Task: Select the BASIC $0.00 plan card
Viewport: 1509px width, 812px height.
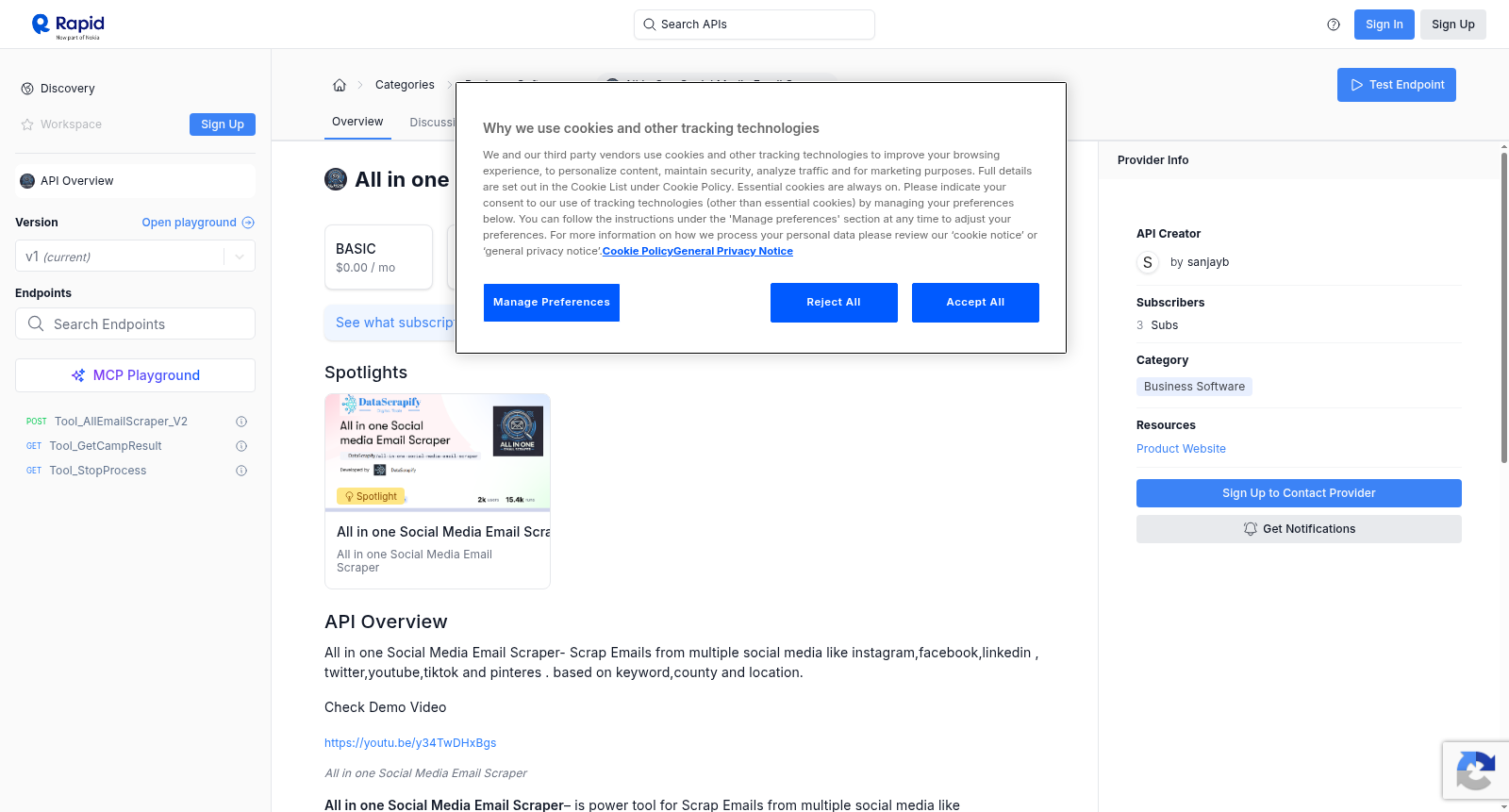Action: click(x=378, y=257)
